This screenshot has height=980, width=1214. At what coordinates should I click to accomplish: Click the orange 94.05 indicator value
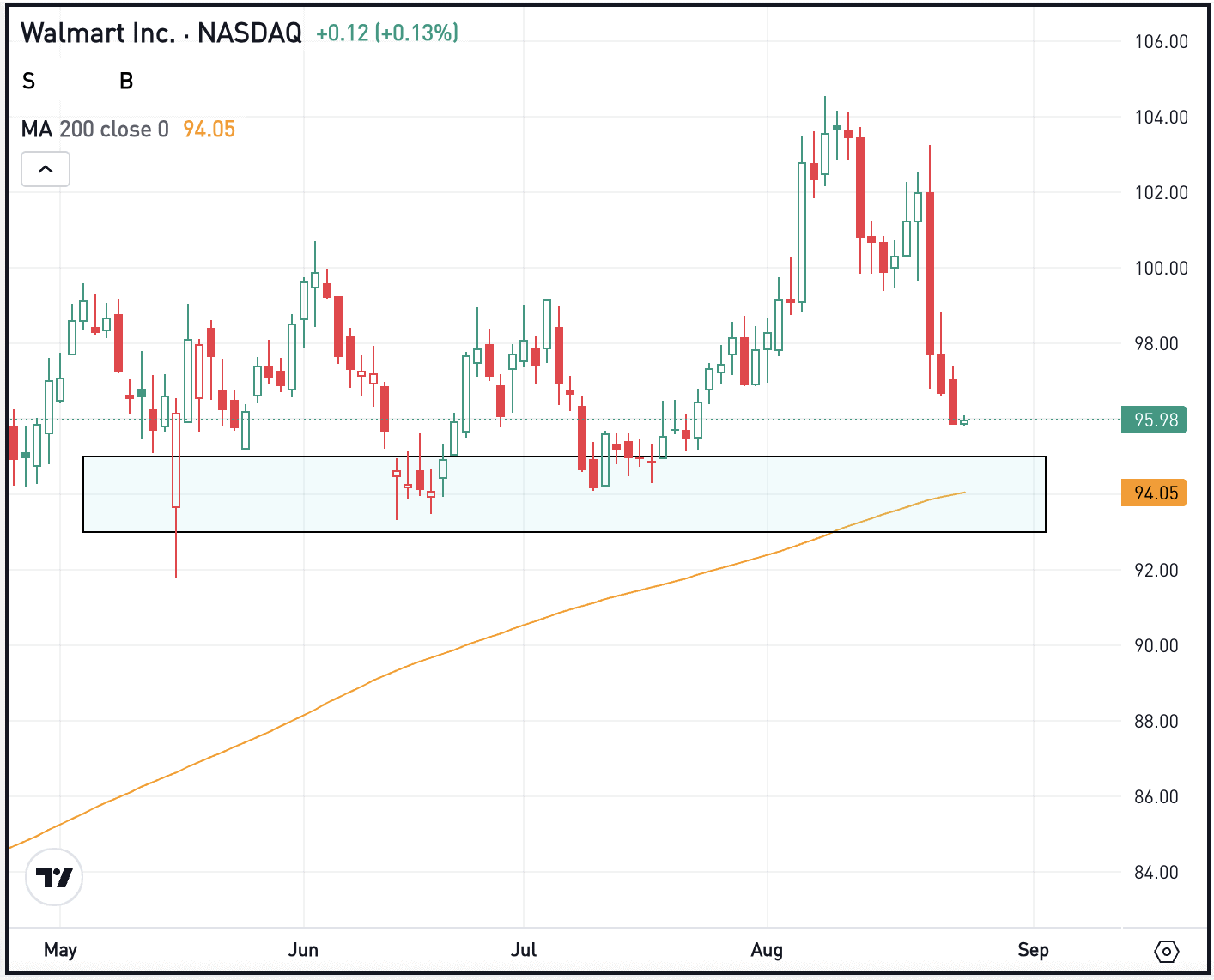(x=210, y=129)
